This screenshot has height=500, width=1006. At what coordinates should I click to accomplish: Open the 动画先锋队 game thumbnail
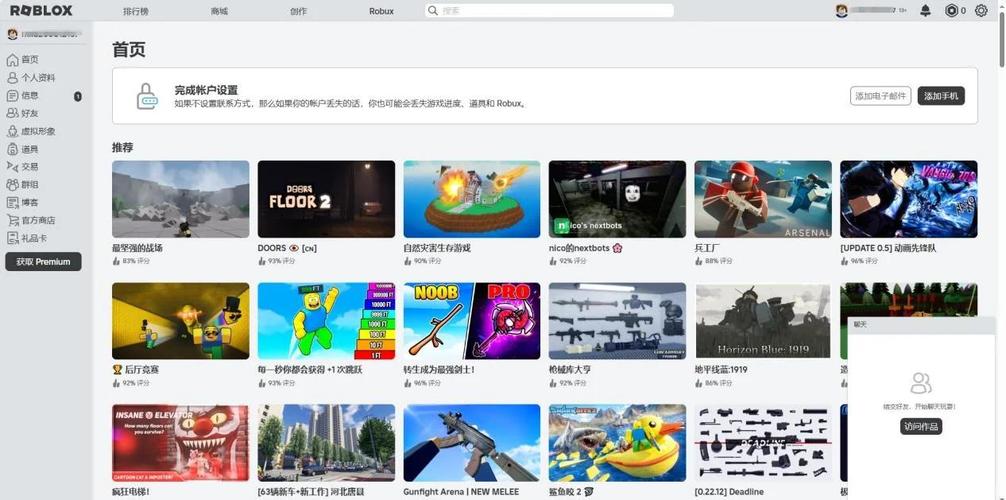(908, 199)
